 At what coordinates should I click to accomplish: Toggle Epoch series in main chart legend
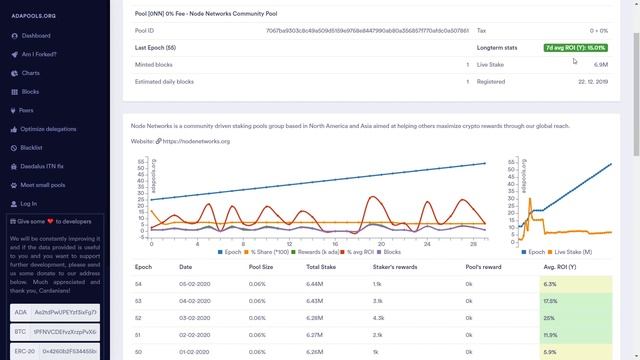coord(229,252)
